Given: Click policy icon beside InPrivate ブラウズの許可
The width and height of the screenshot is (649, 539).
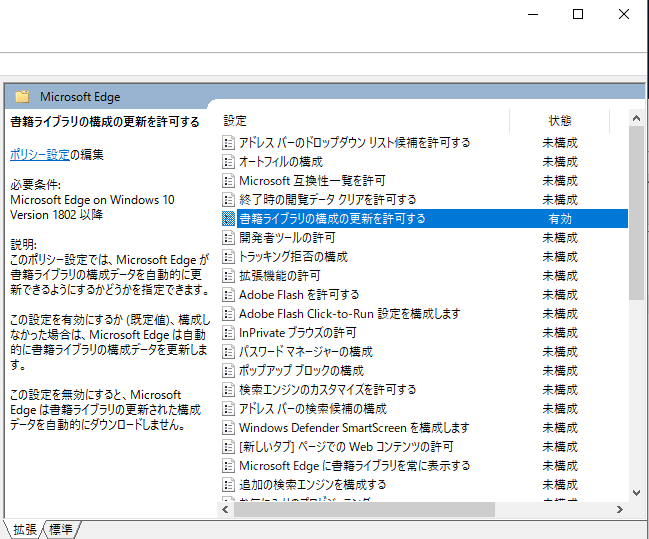Looking at the screenshot, I should (228, 333).
